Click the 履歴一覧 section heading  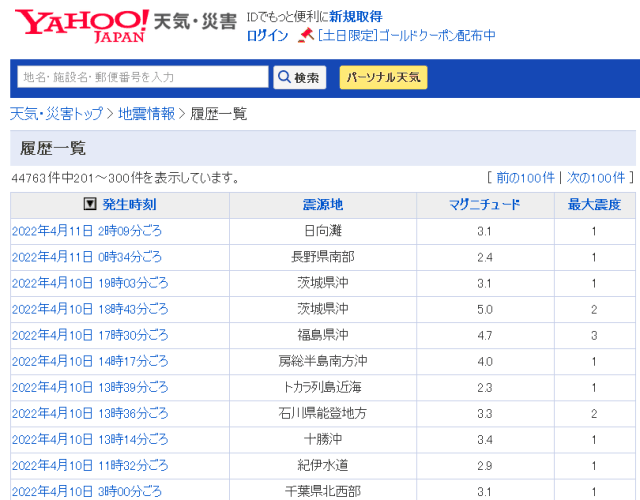pyautogui.click(x=53, y=148)
